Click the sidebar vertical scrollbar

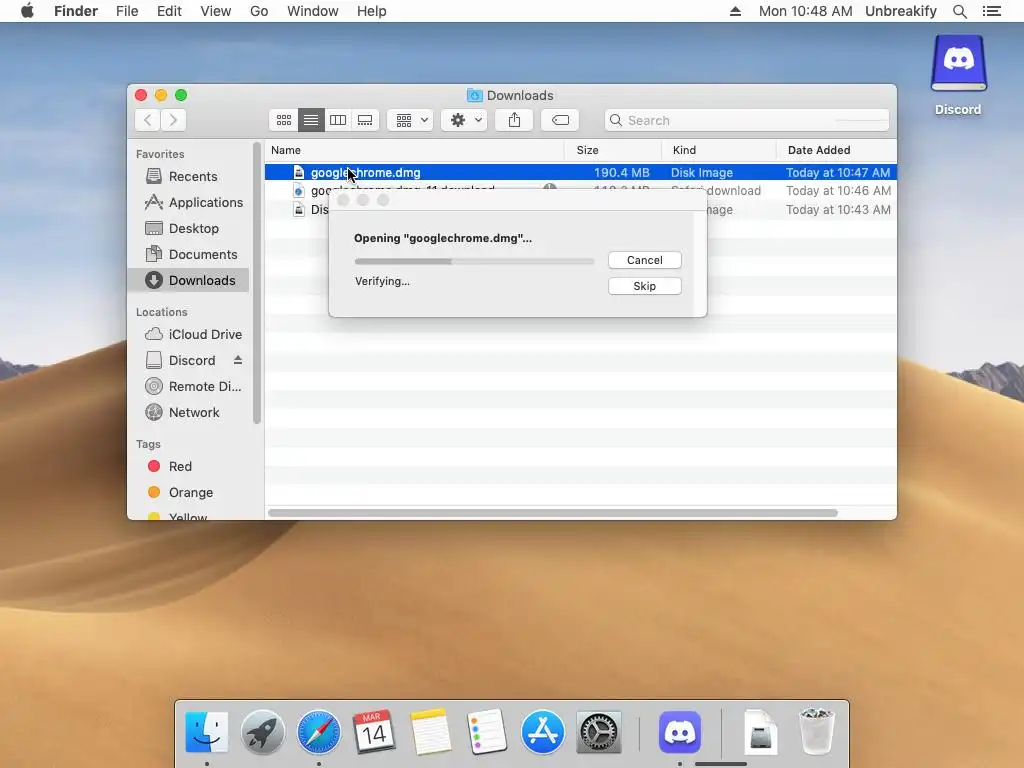click(257, 283)
